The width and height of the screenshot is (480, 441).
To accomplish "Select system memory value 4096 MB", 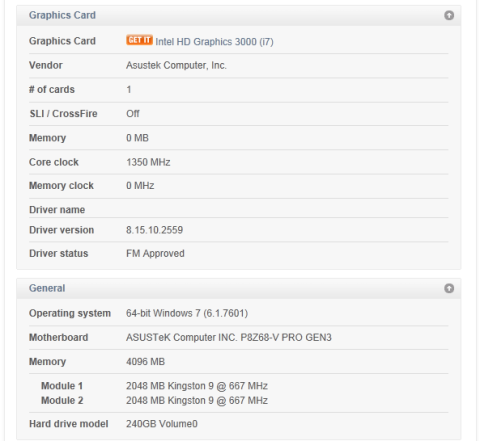I will click(x=145, y=362).
